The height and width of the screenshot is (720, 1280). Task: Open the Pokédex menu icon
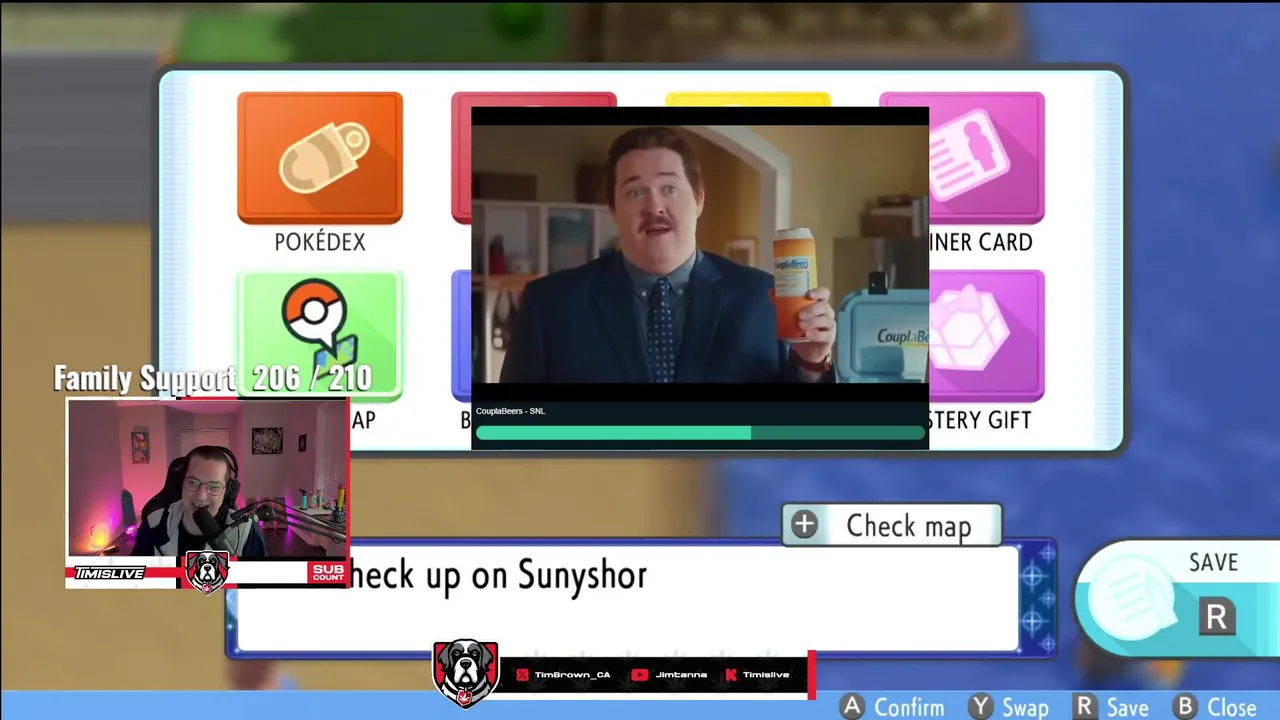click(x=320, y=158)
